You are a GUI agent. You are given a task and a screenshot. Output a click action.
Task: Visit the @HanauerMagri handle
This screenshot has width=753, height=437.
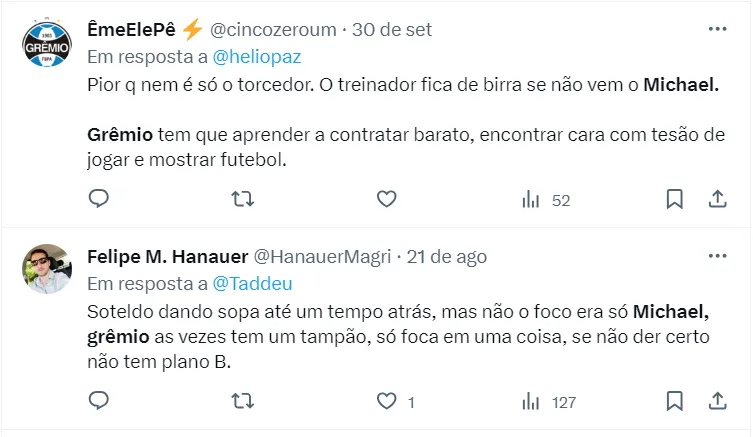click(x=323, y=256)
